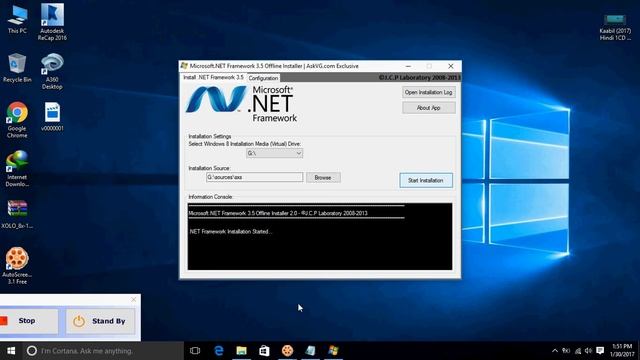
Task: Select the v0000001 video file icon
Action: pos(52,116)
